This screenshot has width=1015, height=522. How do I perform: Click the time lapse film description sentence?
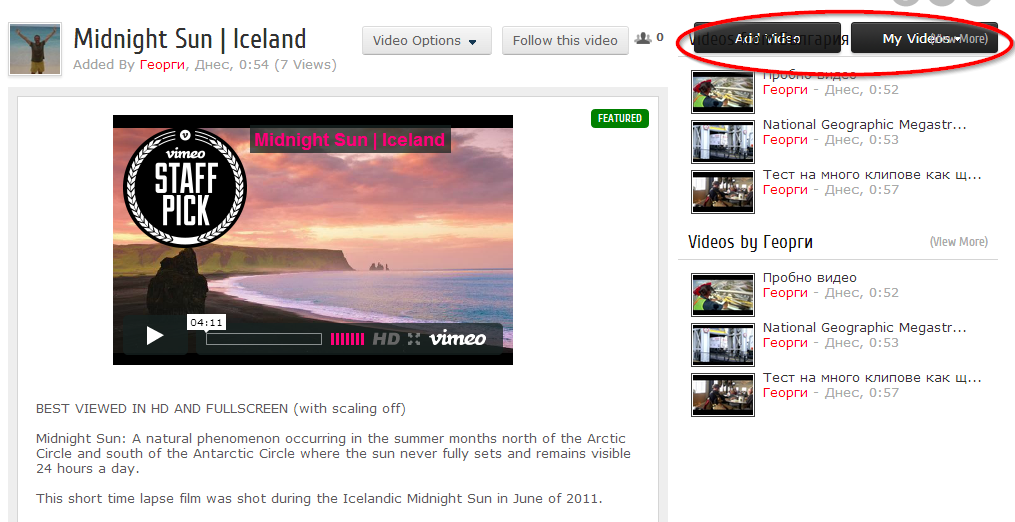point(319,498)
